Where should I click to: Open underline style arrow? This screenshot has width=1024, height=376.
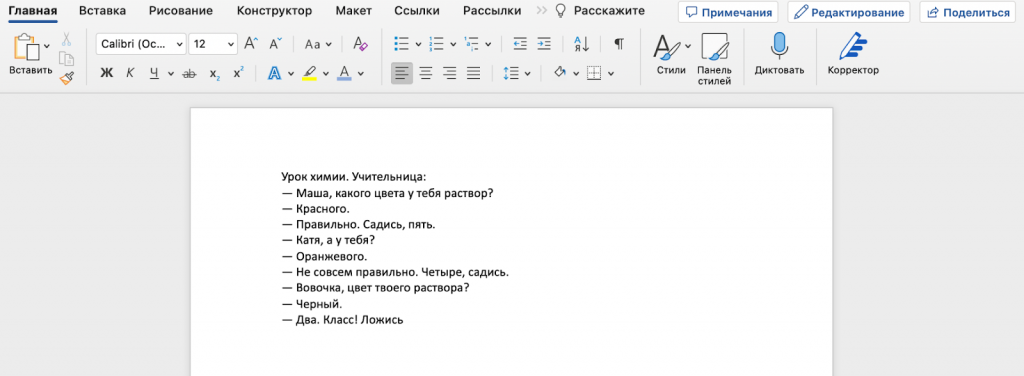click(x=171, y=73)
